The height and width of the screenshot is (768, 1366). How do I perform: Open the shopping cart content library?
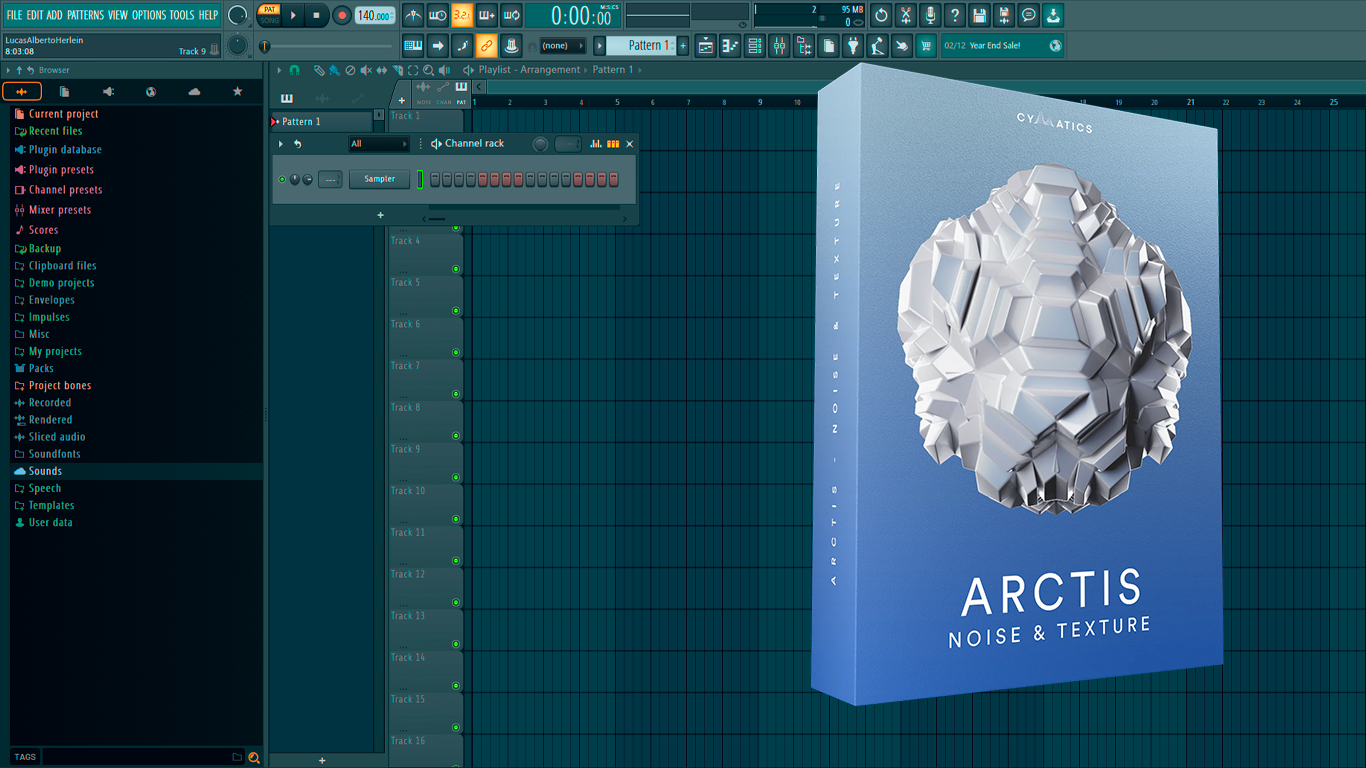point(926,46)
